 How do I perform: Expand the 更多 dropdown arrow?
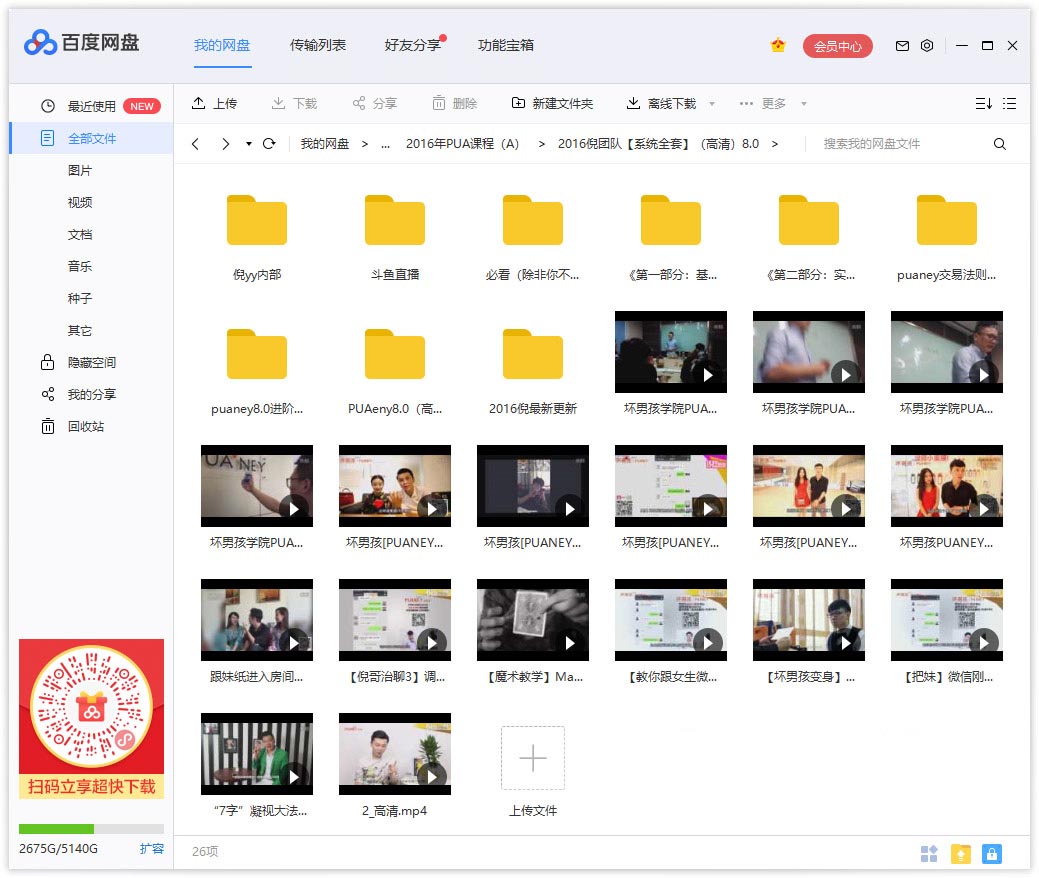pos(804,103)
